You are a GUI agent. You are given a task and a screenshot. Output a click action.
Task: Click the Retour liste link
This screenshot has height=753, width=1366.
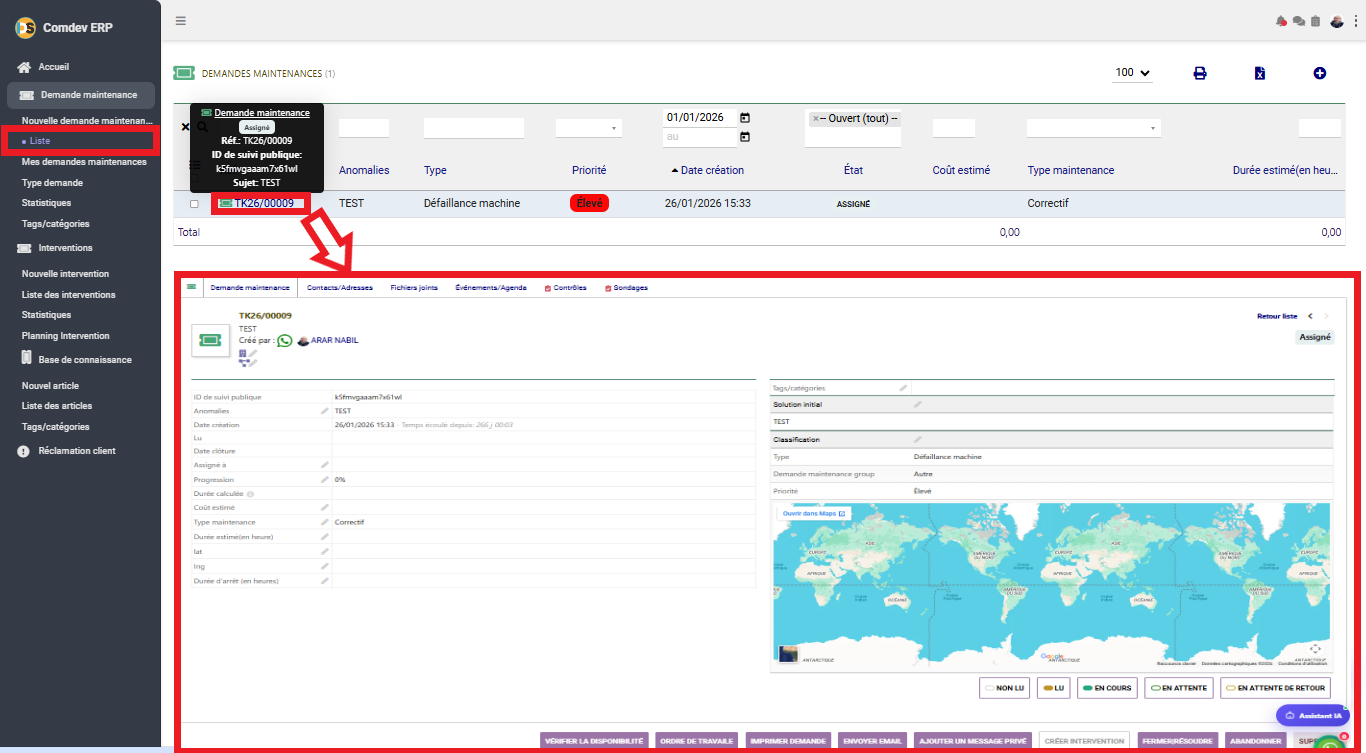pos(1277,316)
